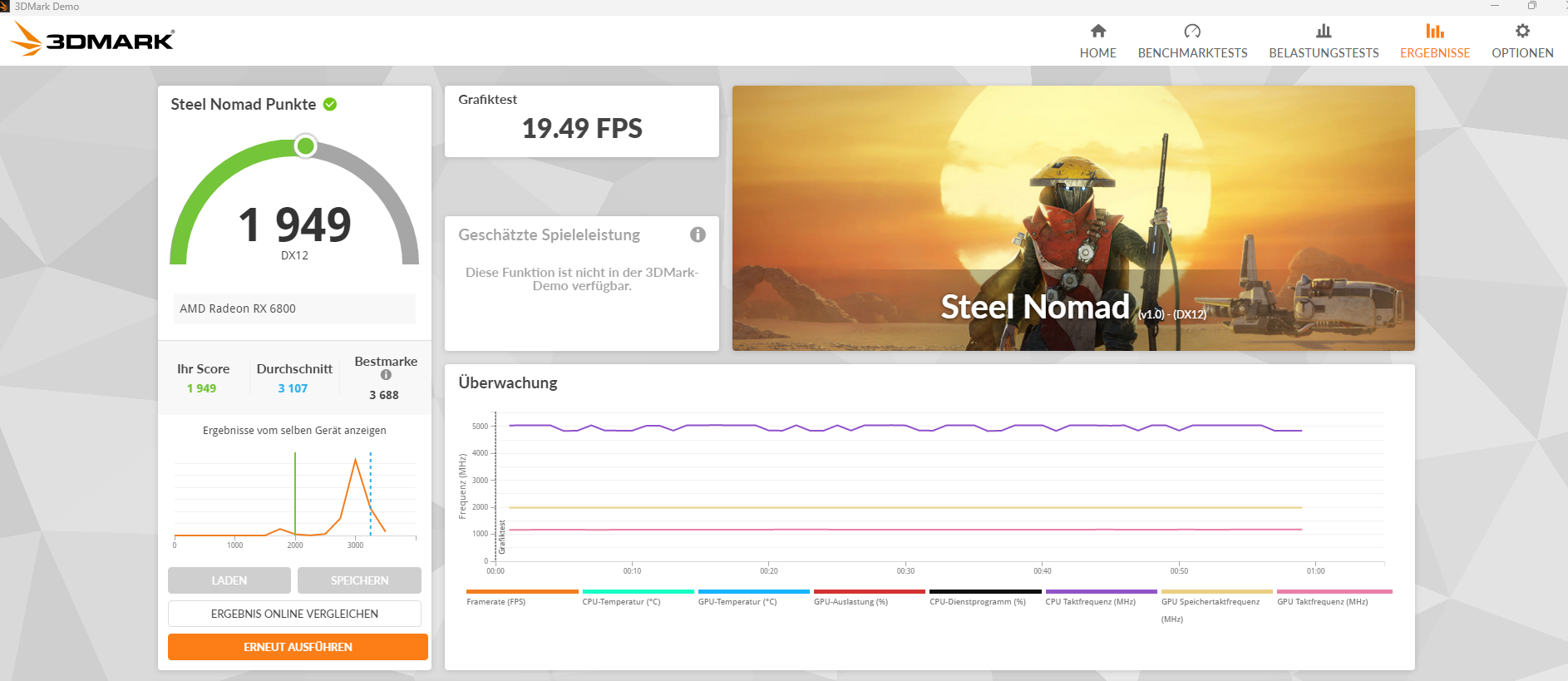Toggle GPU Taktfrequenz (MHz) pink legend
Screen dimensions: 1568x681
[x=1334, y=592]
